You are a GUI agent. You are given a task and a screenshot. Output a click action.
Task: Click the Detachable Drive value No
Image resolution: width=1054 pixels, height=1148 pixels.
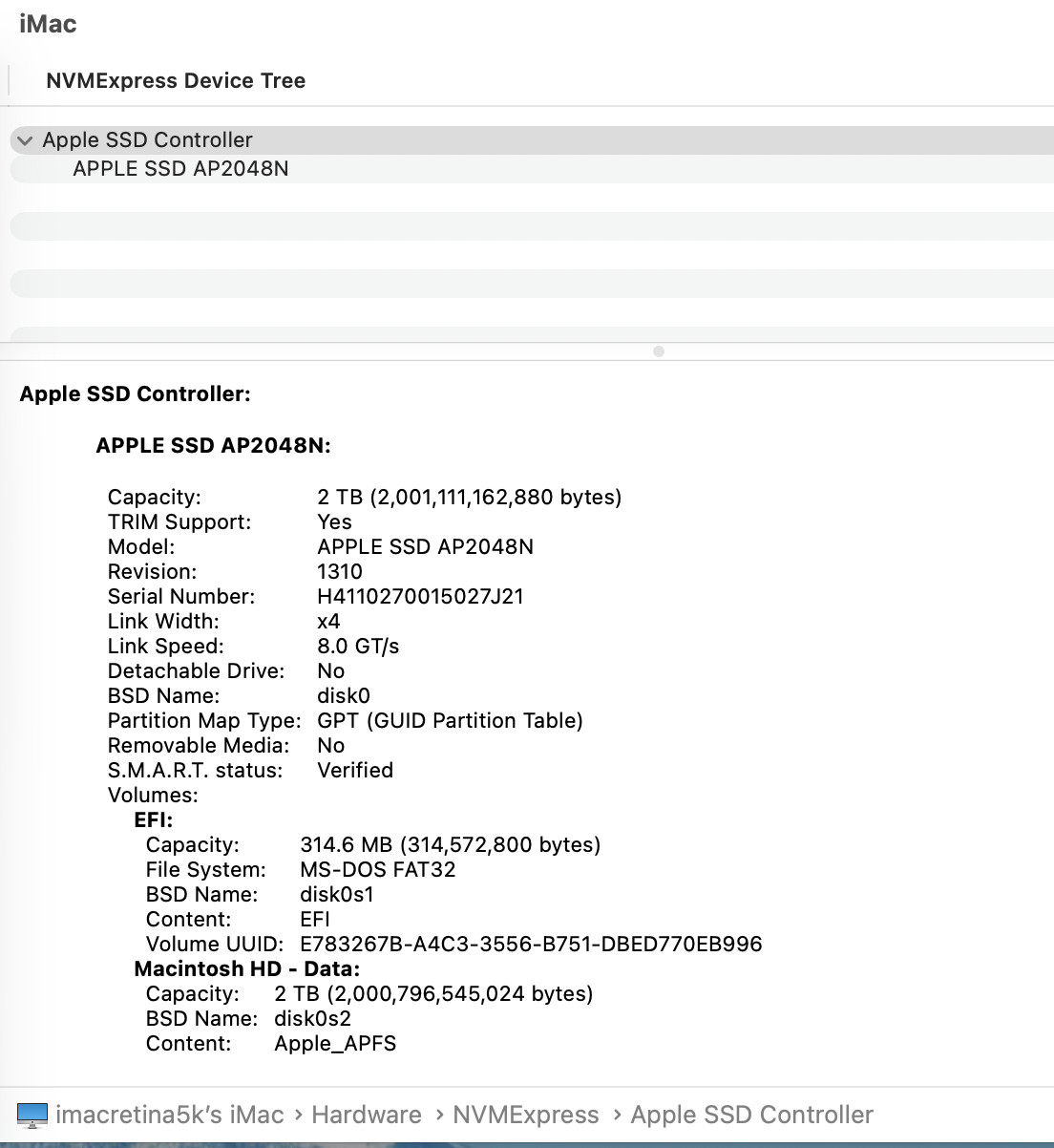331,671
